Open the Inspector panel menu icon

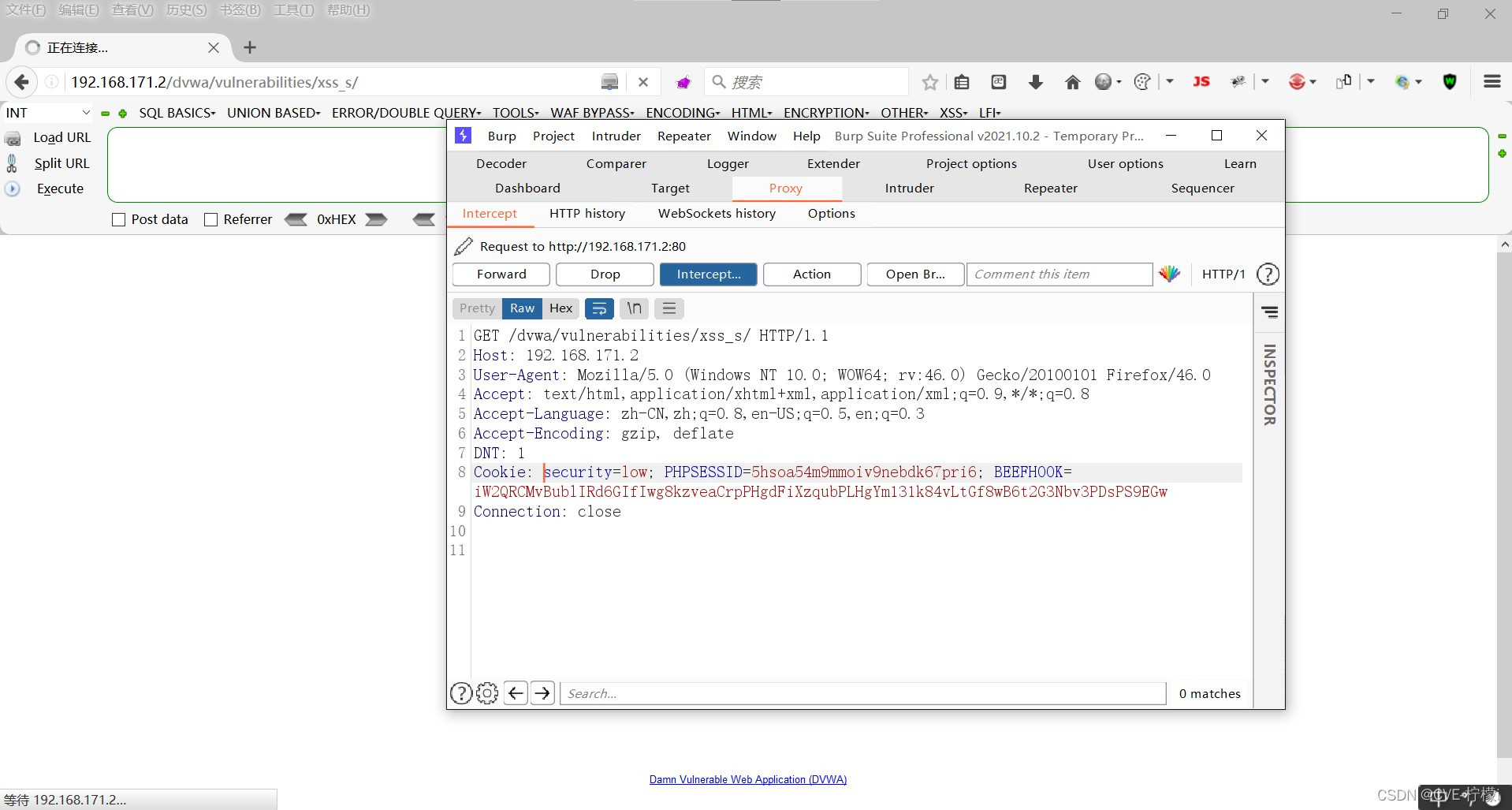(x=1269, y=312)
